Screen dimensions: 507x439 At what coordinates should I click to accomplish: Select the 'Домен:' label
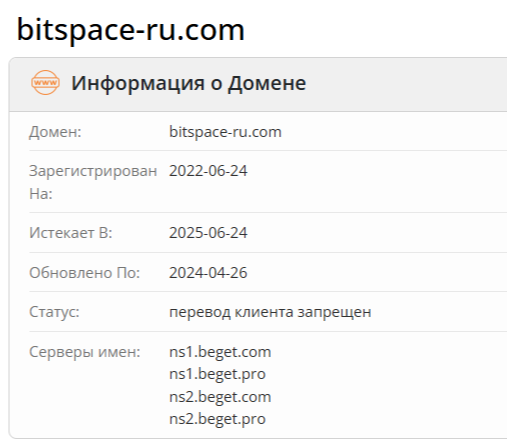[55, 132]
